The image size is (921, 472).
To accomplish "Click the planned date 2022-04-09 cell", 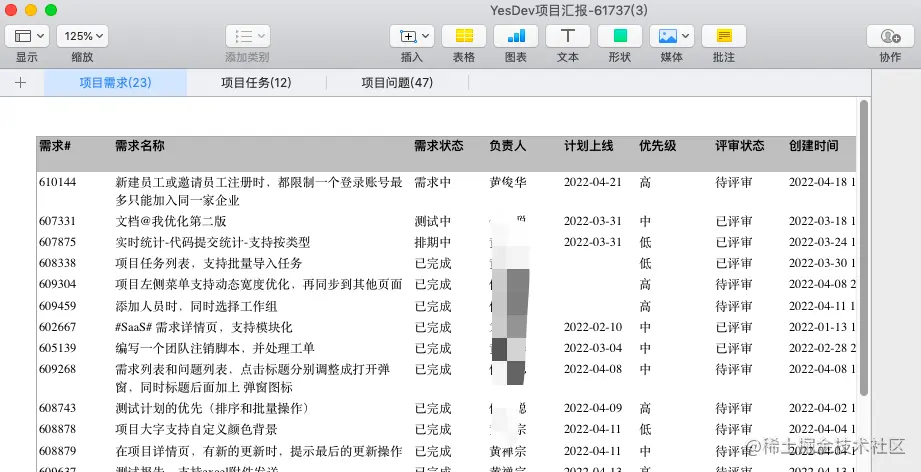I will [593, 408].
